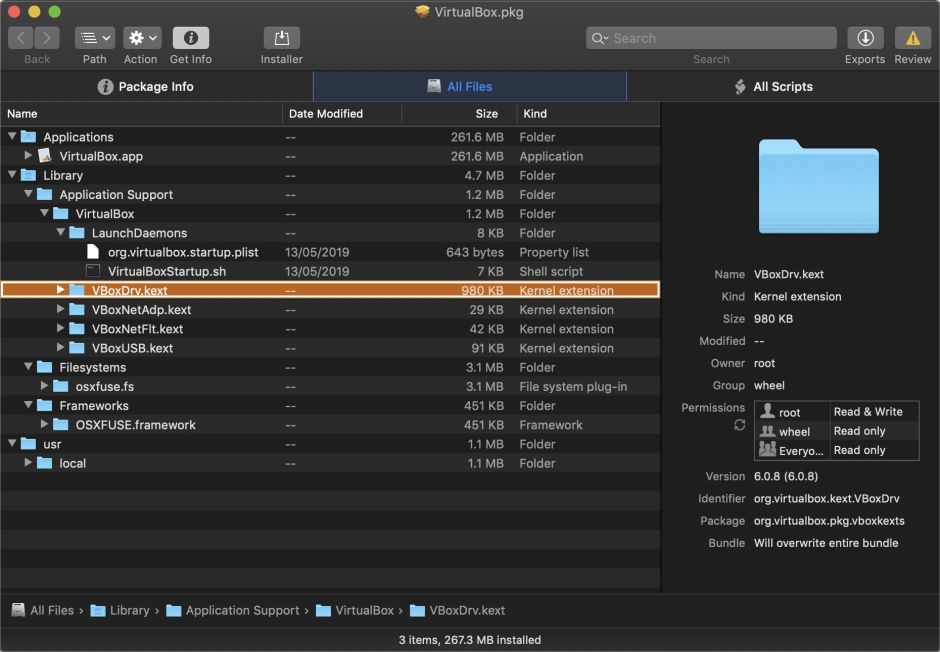Viewport: 940px width, 652px height.
Task: Refresh permissions with the circular arrows icon
Action: 739,424
